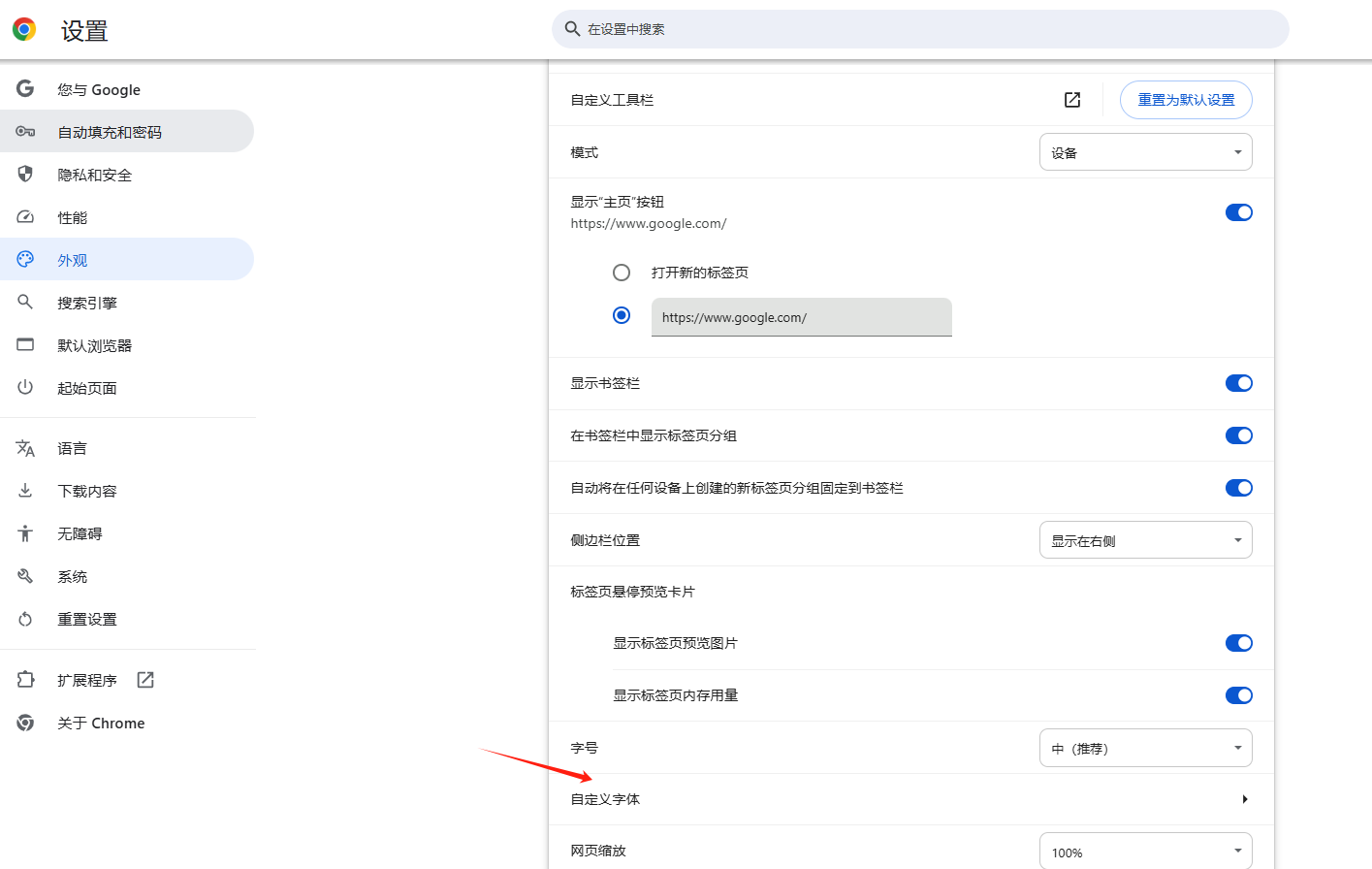Click the 标签页悬停预览卡片 heading

[x=632, y=592]
